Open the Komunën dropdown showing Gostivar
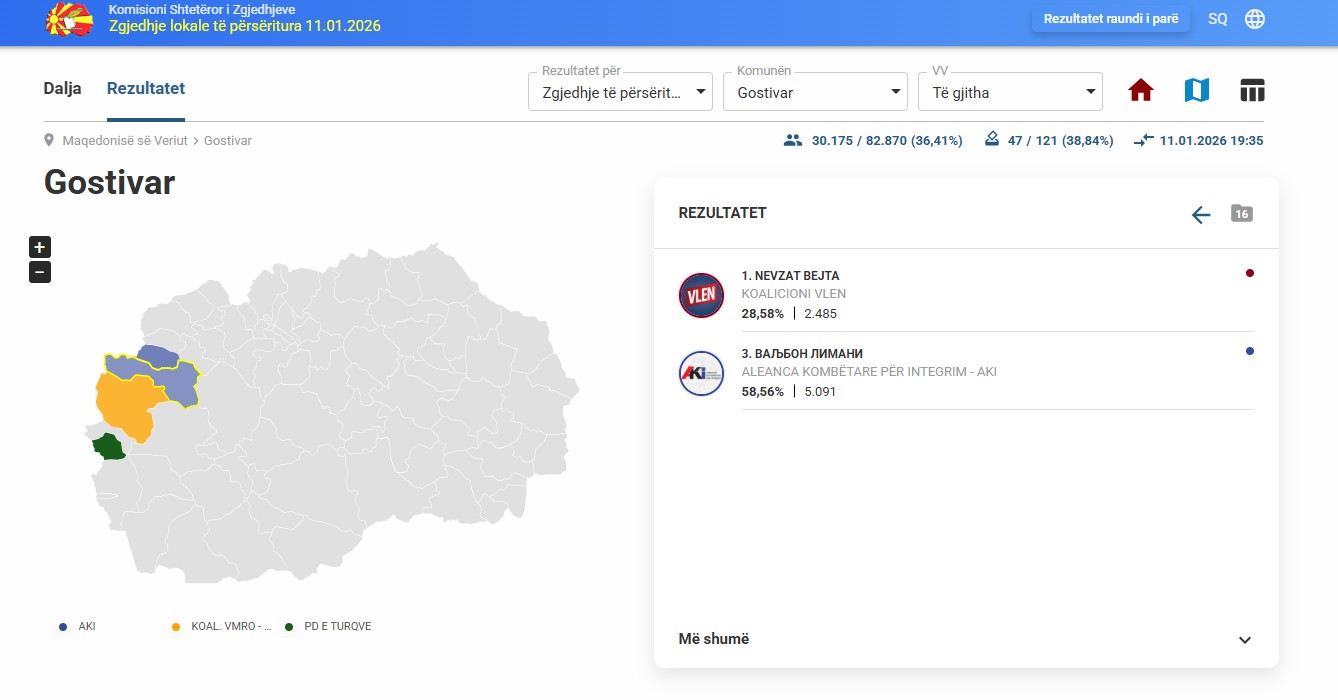 (815, 92)
